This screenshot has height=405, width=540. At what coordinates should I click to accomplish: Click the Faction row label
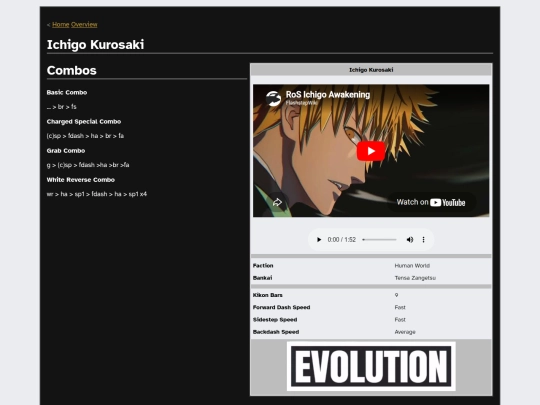click(263, 266)
